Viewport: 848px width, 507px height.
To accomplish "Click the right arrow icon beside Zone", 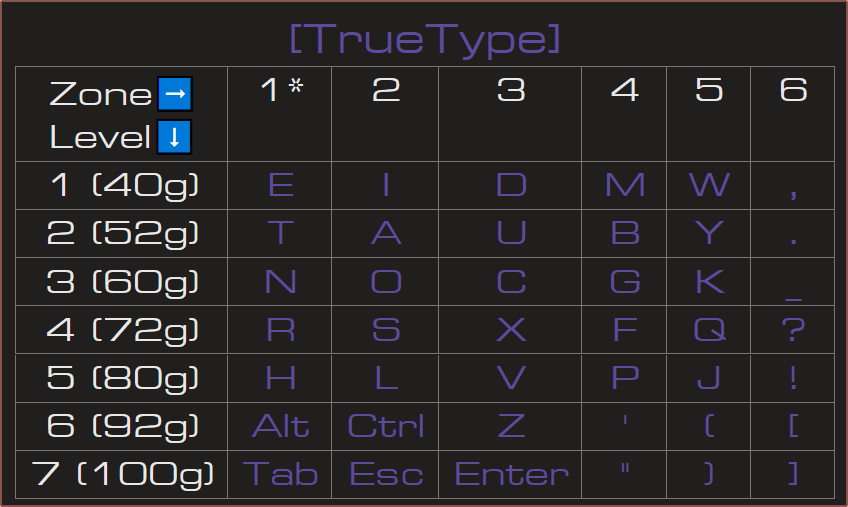I will [175, 94].
